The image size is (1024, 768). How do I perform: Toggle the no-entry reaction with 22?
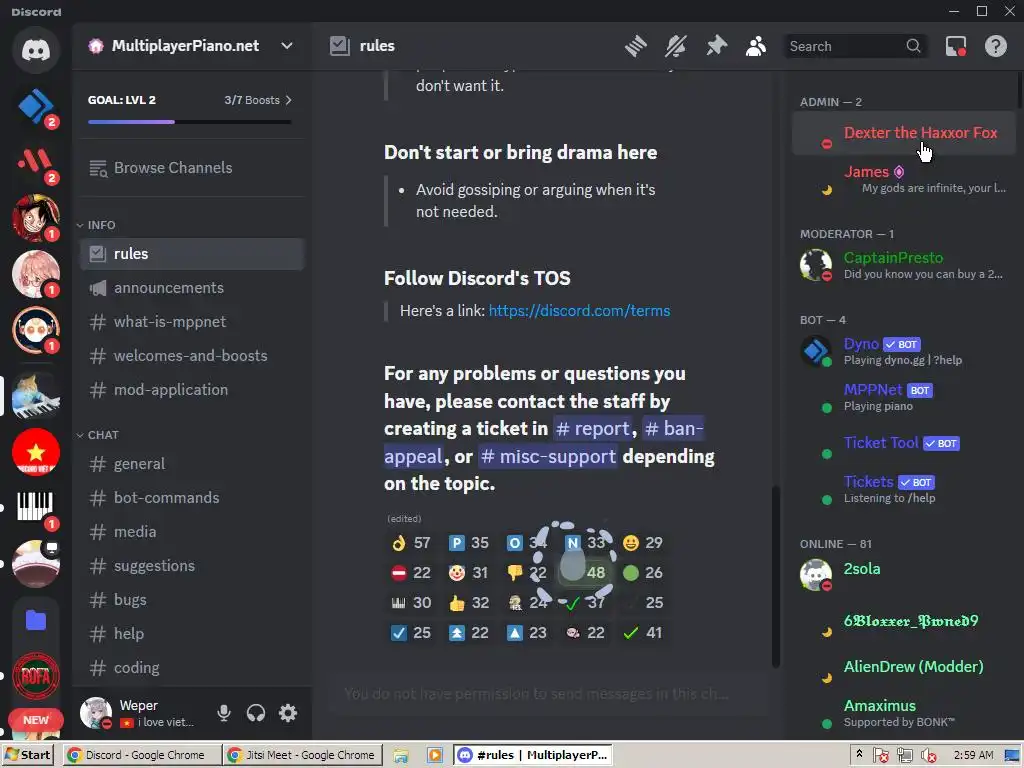coord(411,573)
